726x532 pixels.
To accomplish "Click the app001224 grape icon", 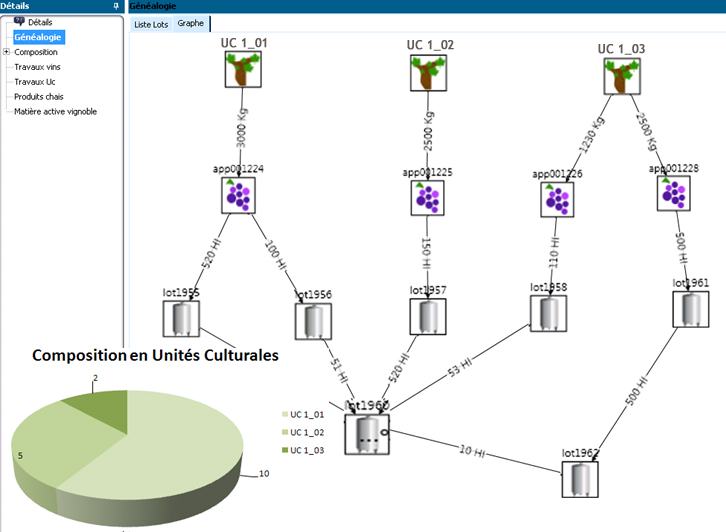I will tap(239, 194).
